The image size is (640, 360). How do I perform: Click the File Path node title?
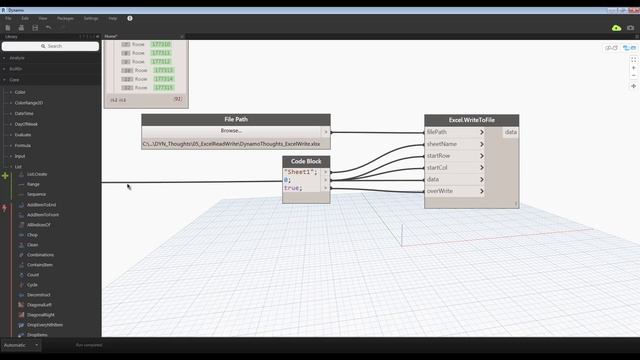[236, 120]
